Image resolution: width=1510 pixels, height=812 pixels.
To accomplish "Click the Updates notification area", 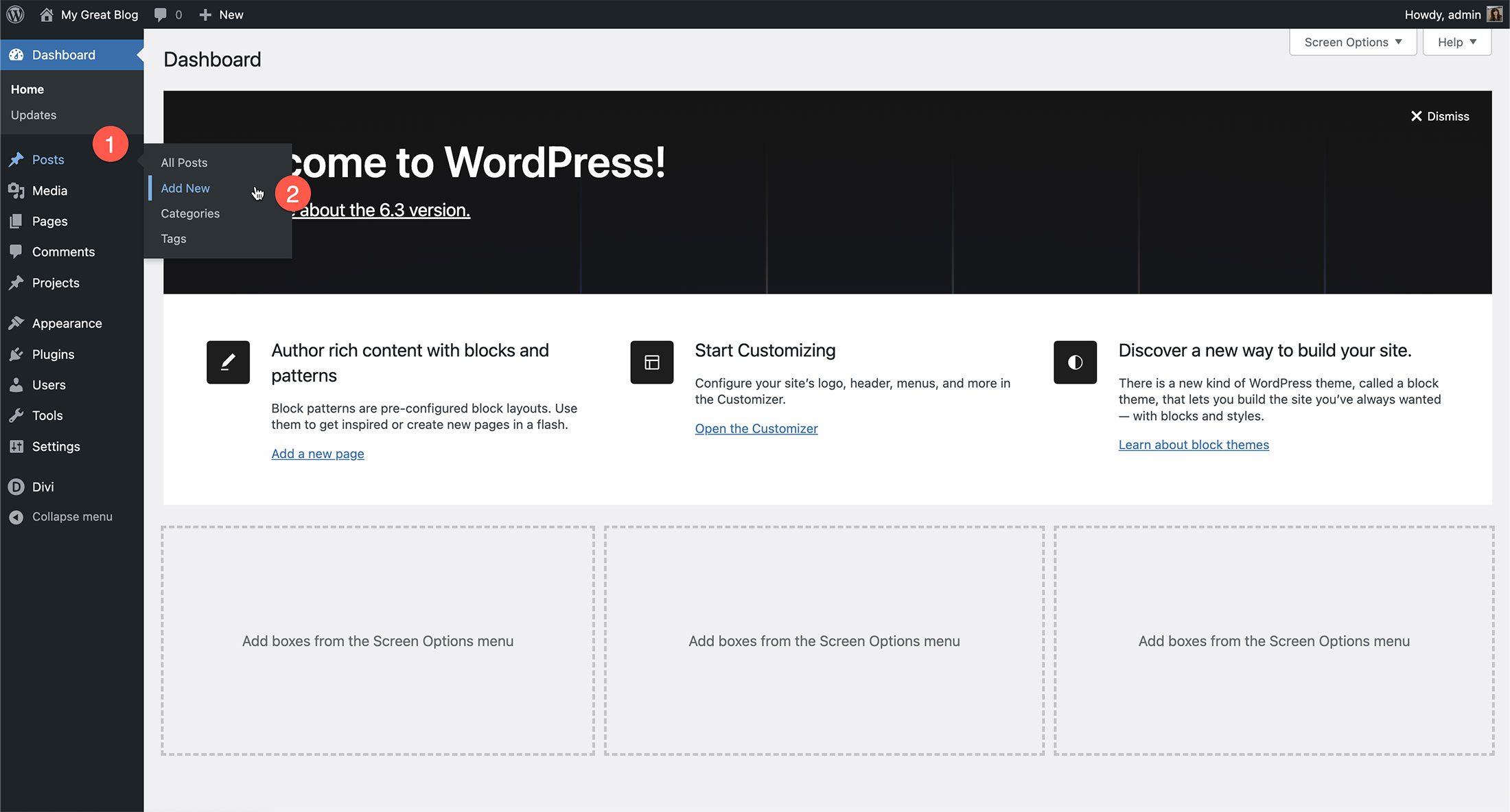I will point(33,114).
